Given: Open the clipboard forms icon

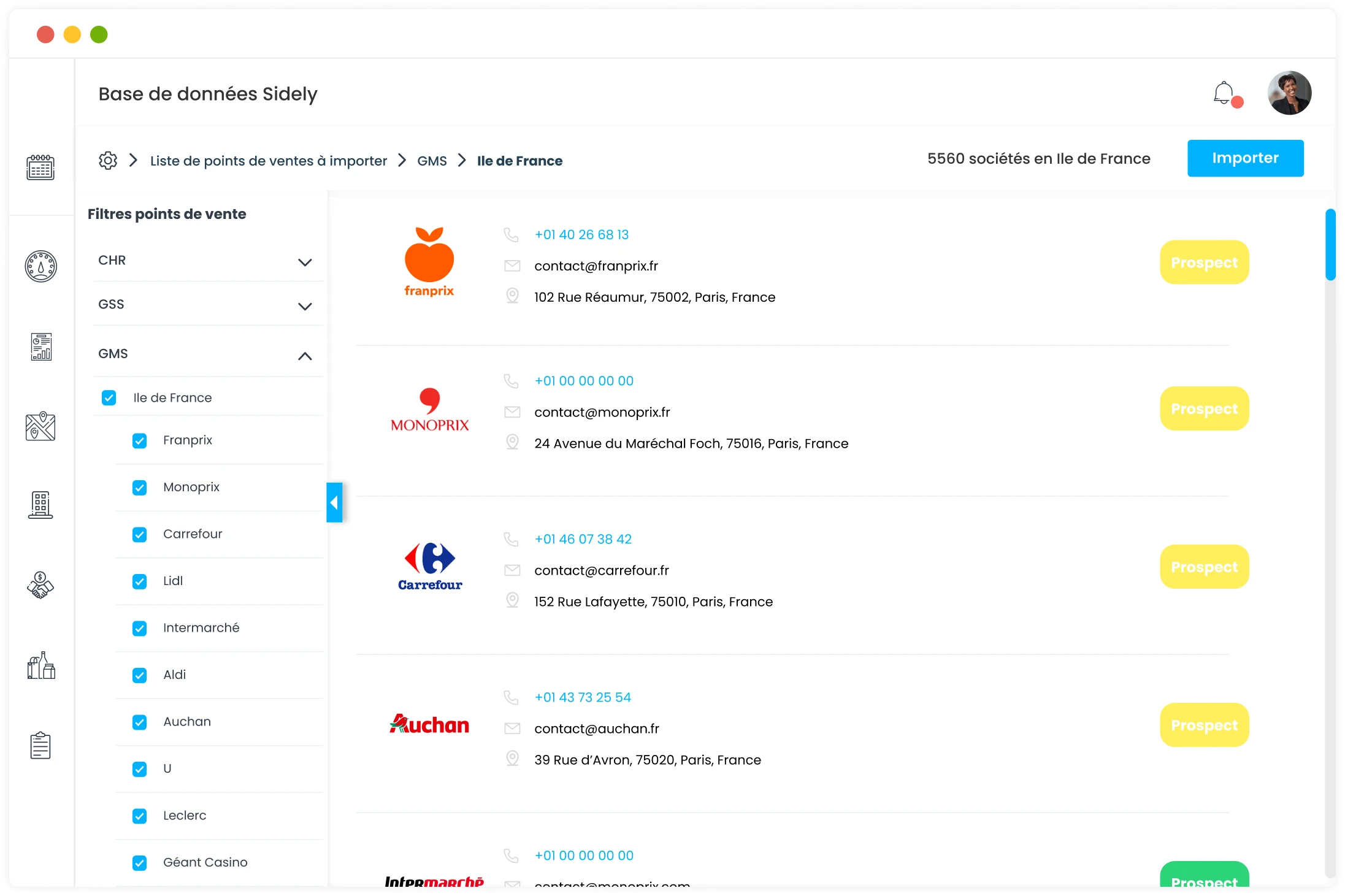Looking at the screenshot, I should pyautogui.click(x=40, y=745).
